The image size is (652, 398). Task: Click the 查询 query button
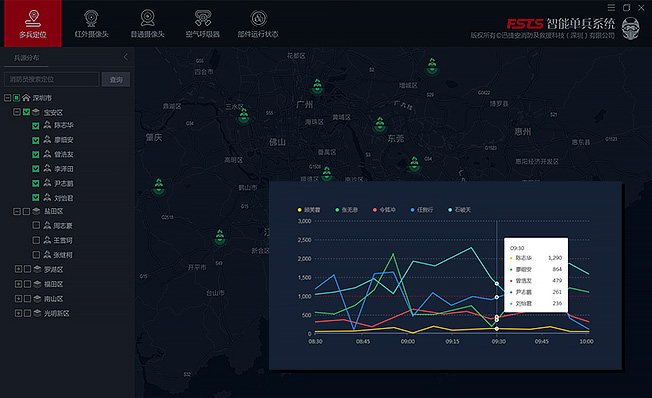pos(116,79)
